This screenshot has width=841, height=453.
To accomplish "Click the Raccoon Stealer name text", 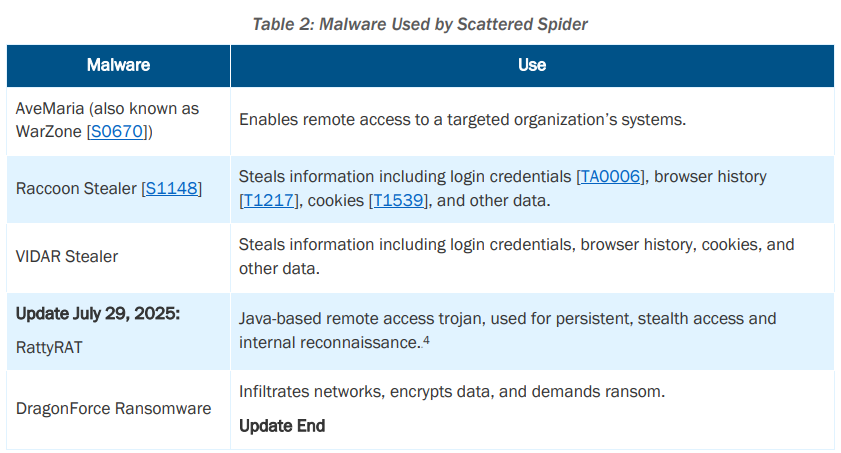I will pyautogui.click(x=76, y=188).
